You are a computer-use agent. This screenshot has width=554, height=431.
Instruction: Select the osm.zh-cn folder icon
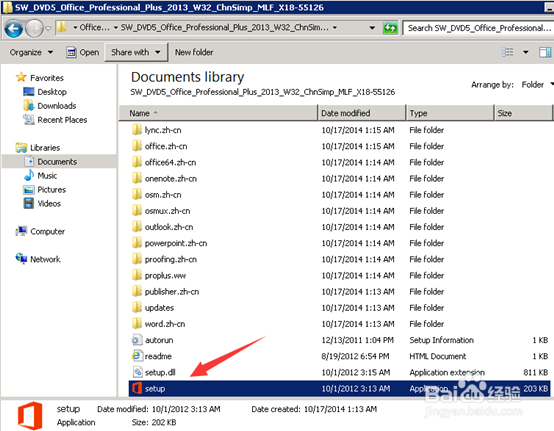[x=137, y=194]
